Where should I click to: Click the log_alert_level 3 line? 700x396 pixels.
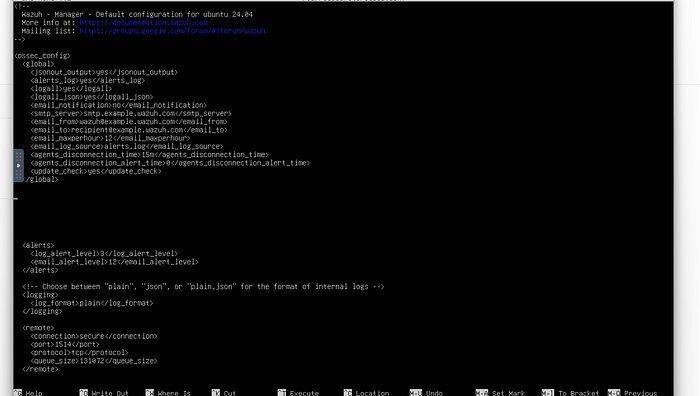pyautogui.click(x=104, y=254)
